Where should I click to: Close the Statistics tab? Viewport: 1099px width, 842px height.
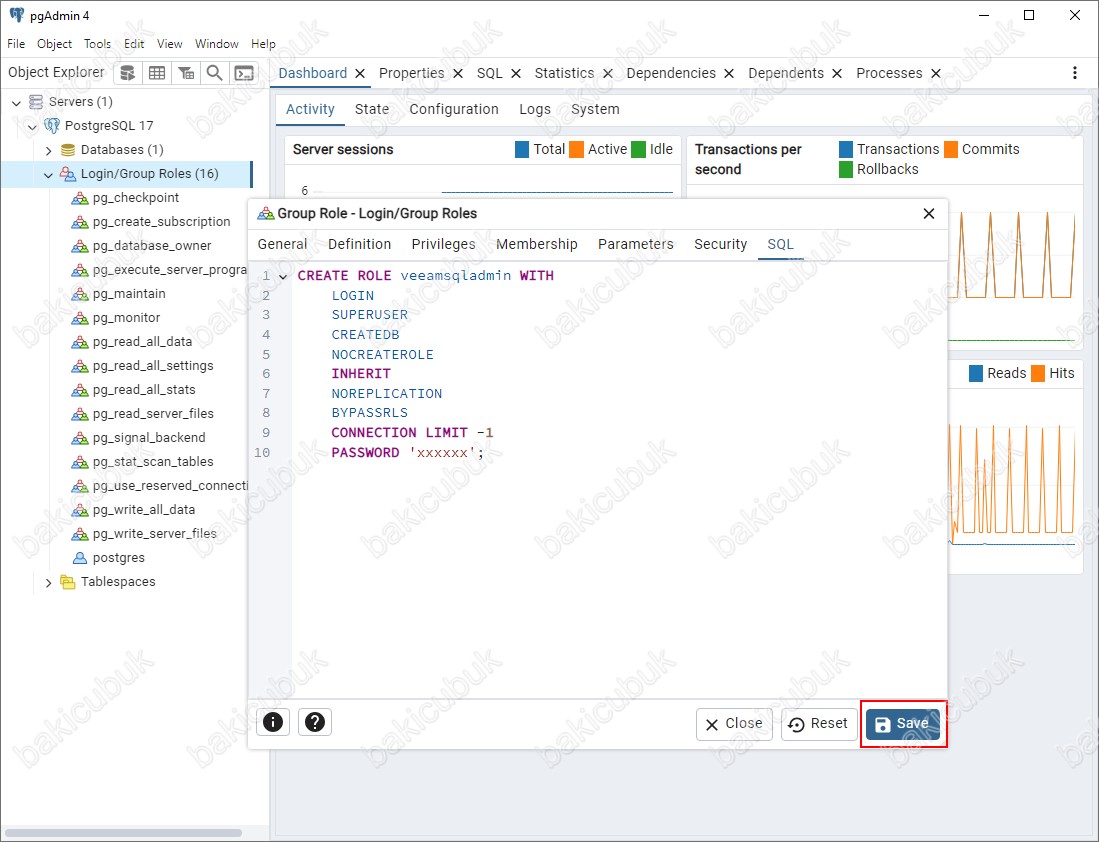coord(608,74)
